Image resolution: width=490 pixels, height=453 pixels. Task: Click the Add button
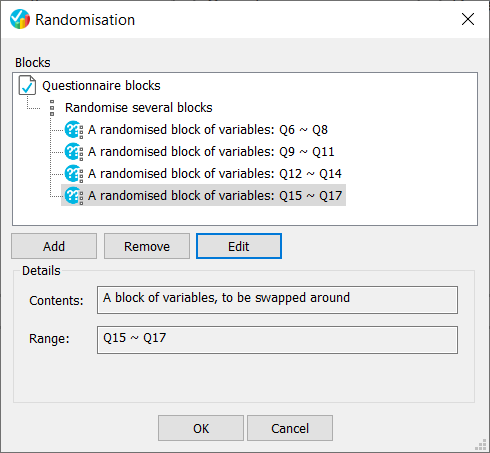54,246
